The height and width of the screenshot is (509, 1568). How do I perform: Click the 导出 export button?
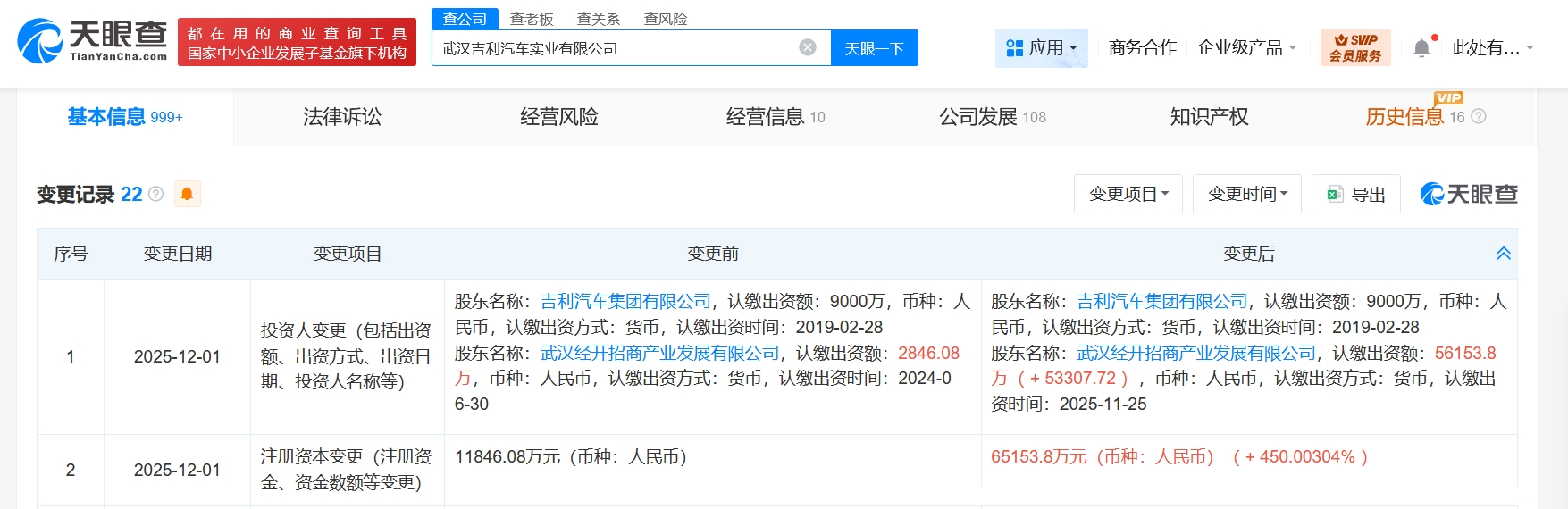(x=1355, y=194)
